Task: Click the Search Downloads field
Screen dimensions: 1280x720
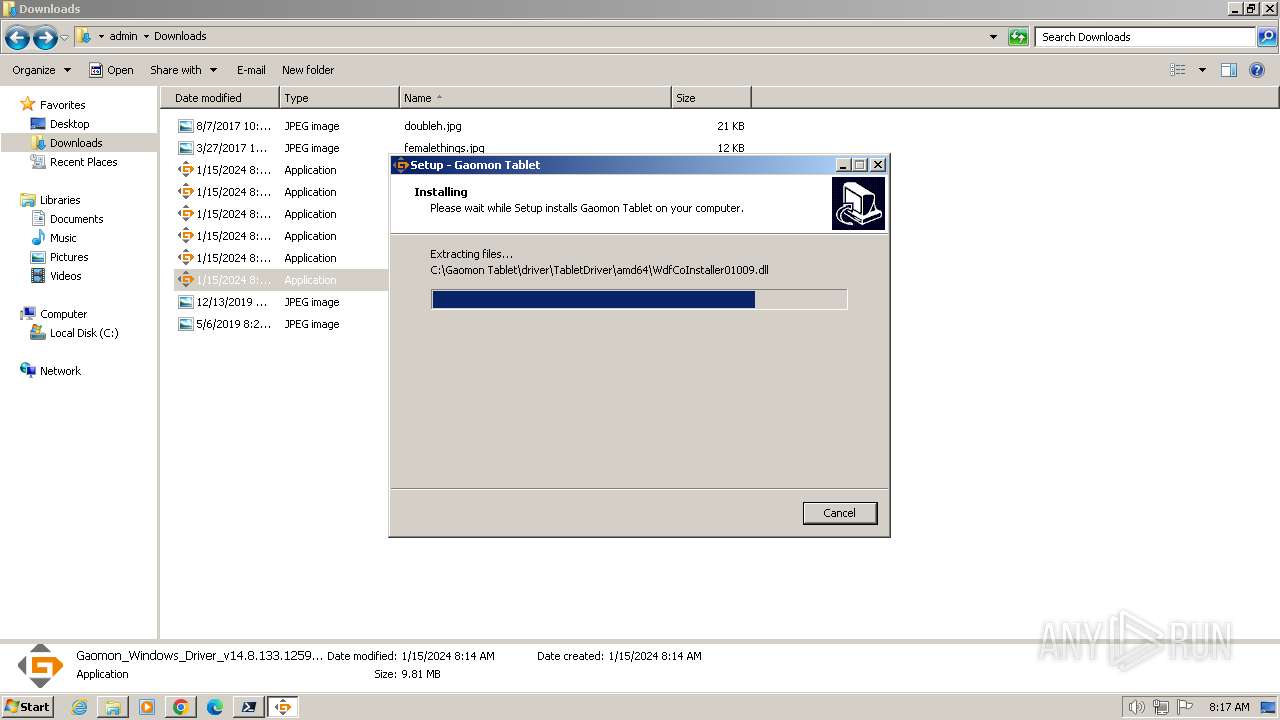Action: coord(1145,37)
